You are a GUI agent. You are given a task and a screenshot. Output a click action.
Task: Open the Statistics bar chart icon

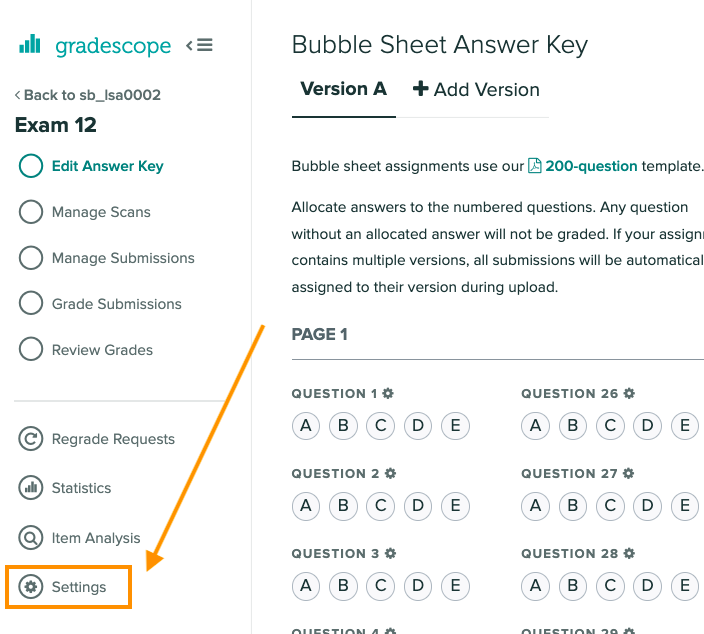point(31,488)
